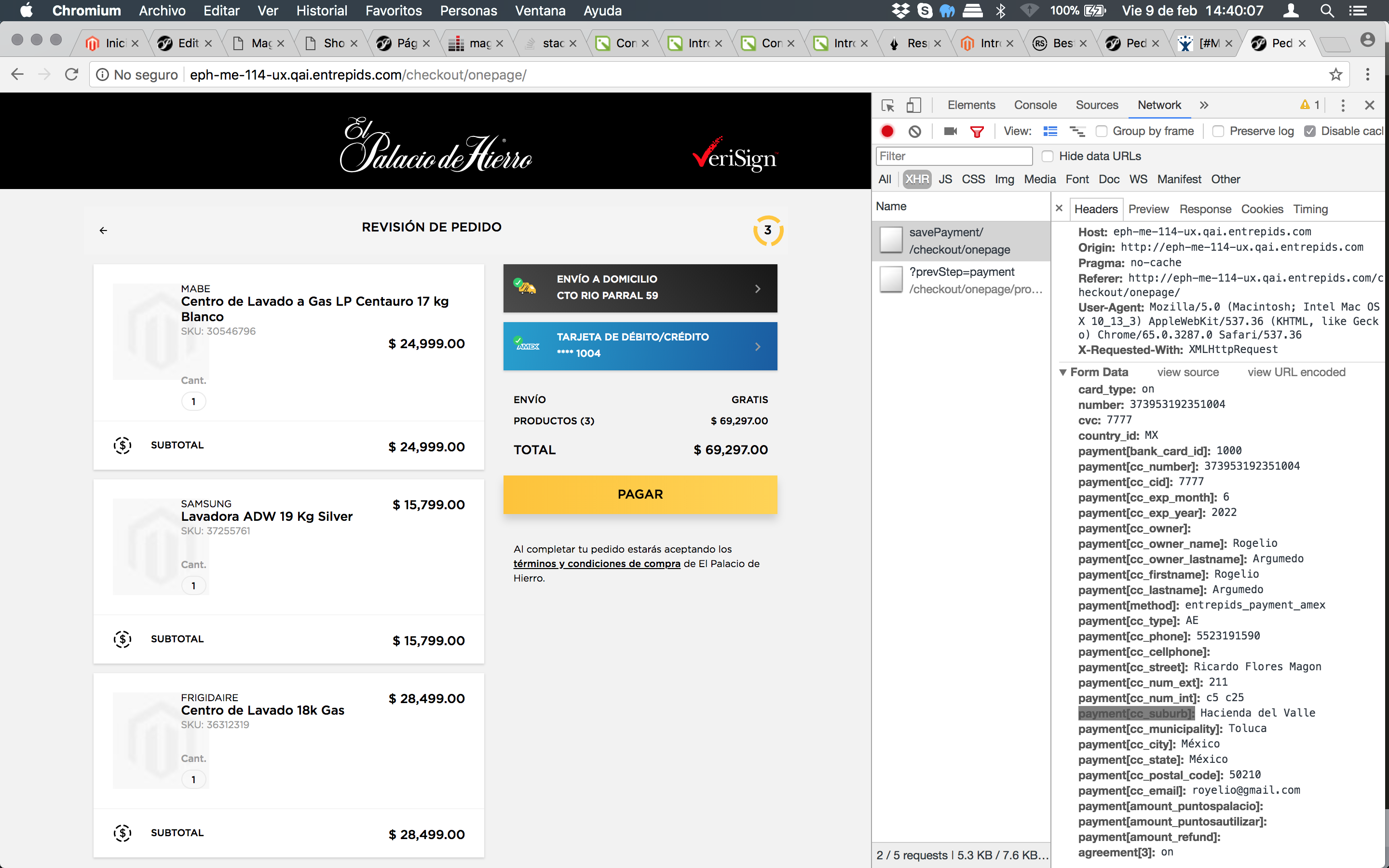
Task: Collapse the Form Data section triangle
Action: 1063,373
